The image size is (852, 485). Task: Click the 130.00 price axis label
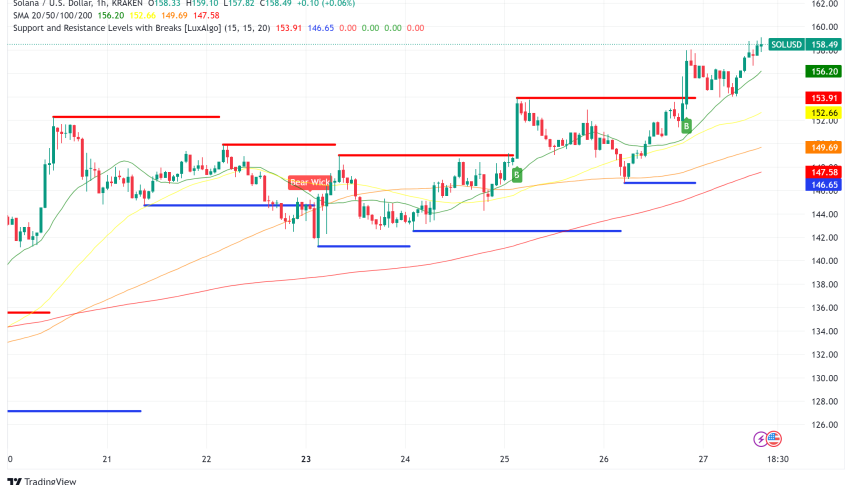(x=825, y=379)
